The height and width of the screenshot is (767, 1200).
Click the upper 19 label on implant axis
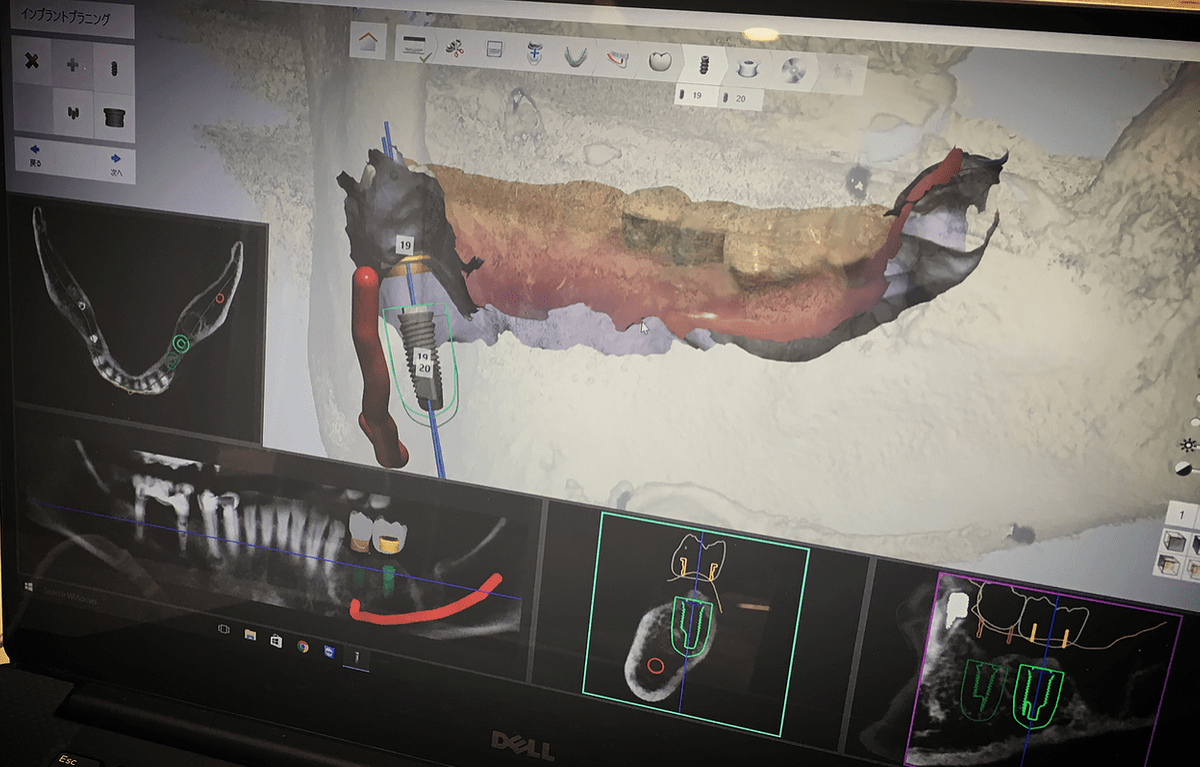404,245
